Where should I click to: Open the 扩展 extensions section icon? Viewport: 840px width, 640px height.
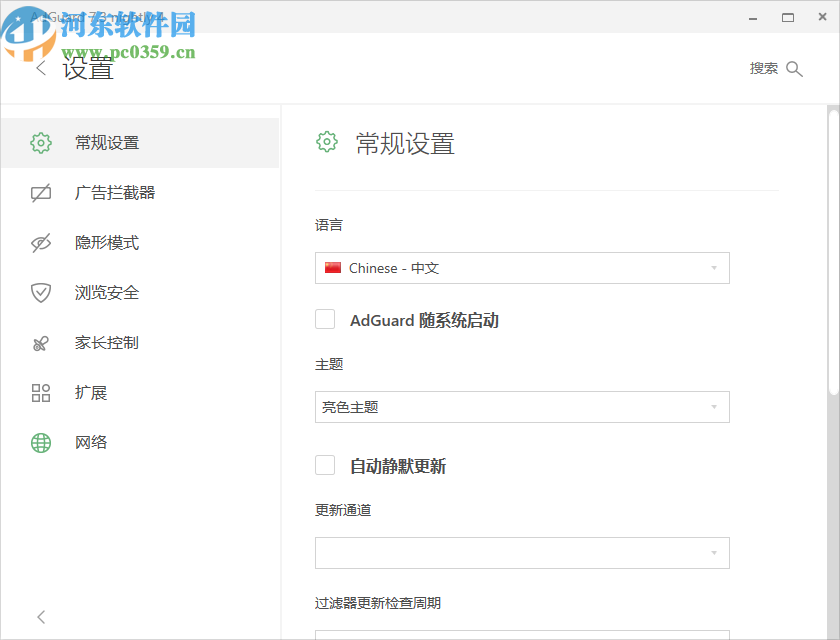pyautogui.click(x=40, y=392)
